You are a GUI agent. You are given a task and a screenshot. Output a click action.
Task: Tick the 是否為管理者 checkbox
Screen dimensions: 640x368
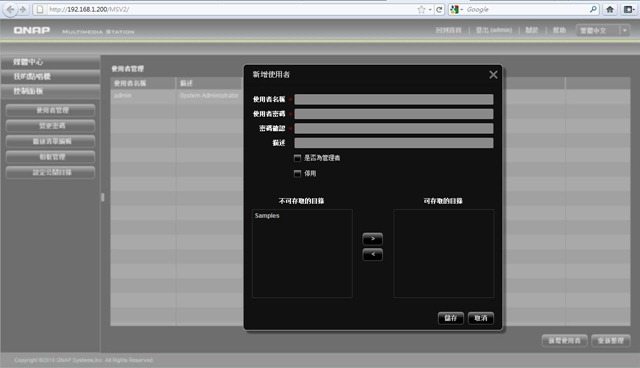point(297,158)
